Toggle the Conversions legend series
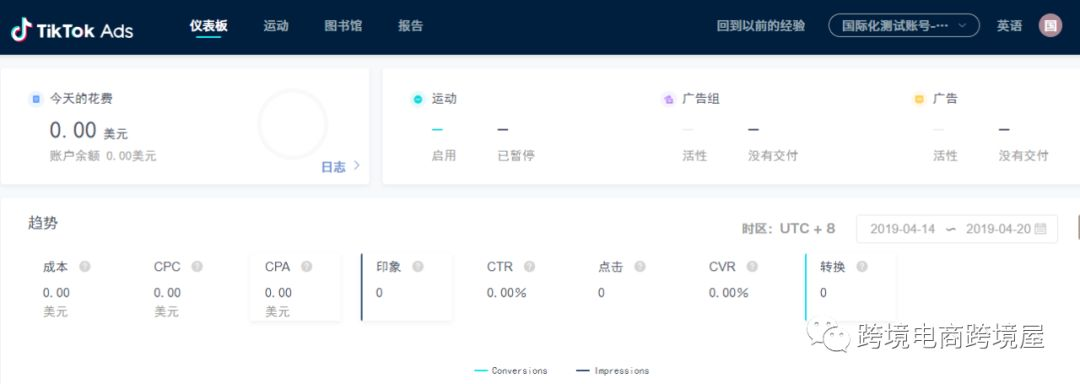The image size is (1080, 384). (x=511, y=370)
